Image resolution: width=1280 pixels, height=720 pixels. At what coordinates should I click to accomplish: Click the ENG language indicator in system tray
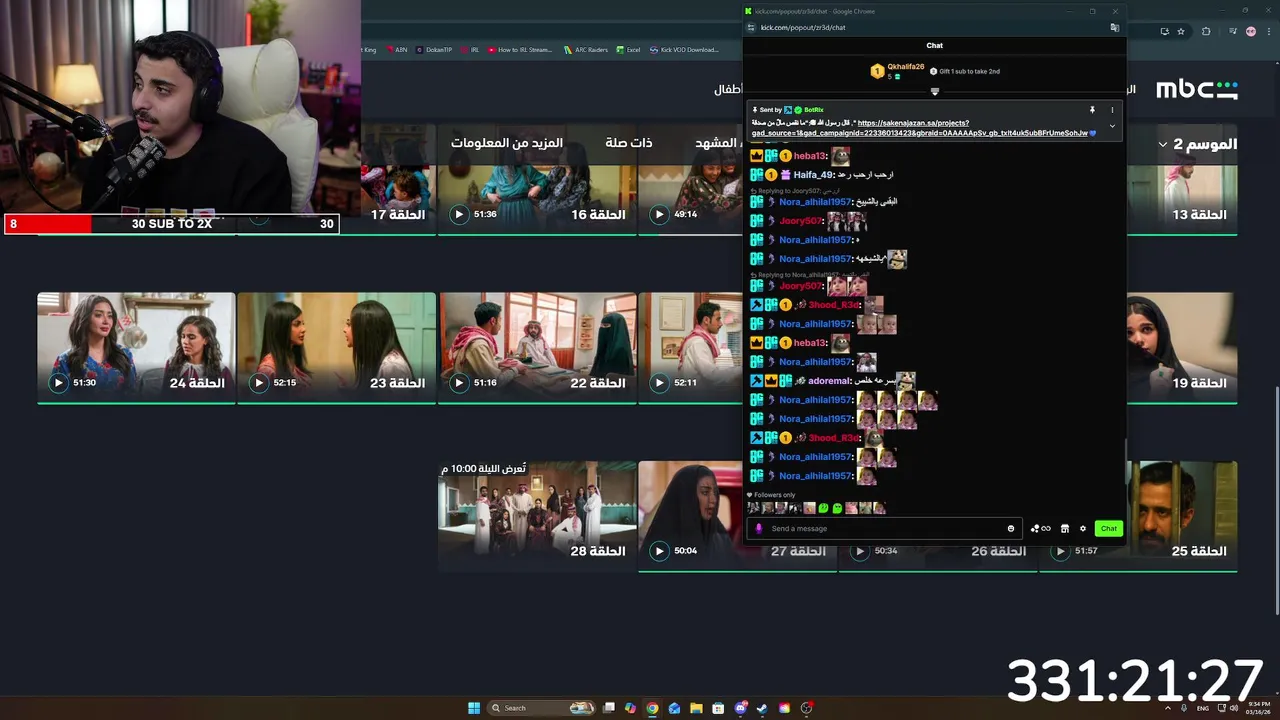pos(1203,708)
